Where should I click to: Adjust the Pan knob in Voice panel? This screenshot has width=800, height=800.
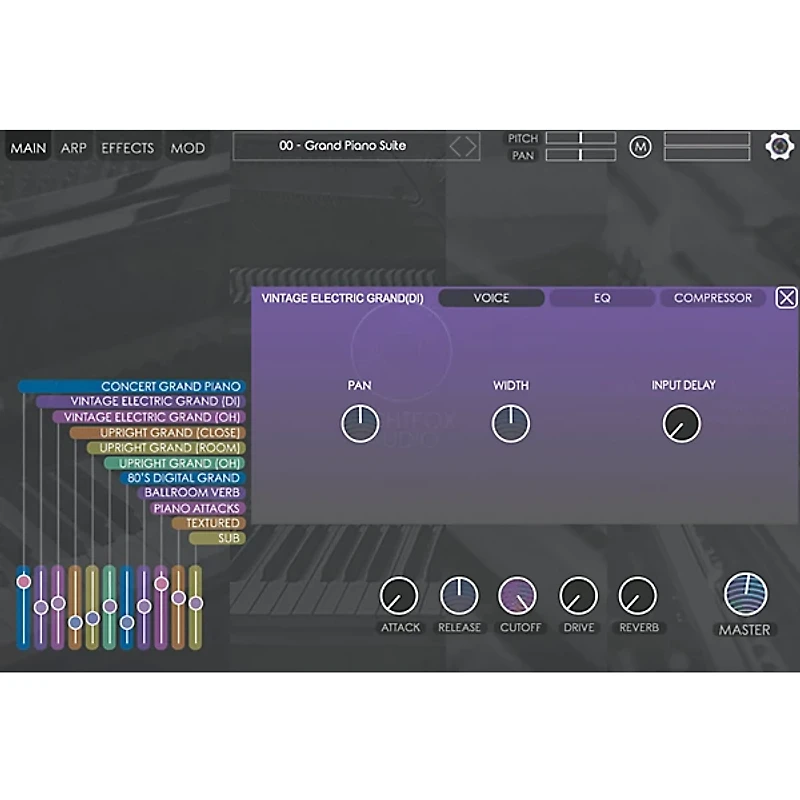pos(361,422)
